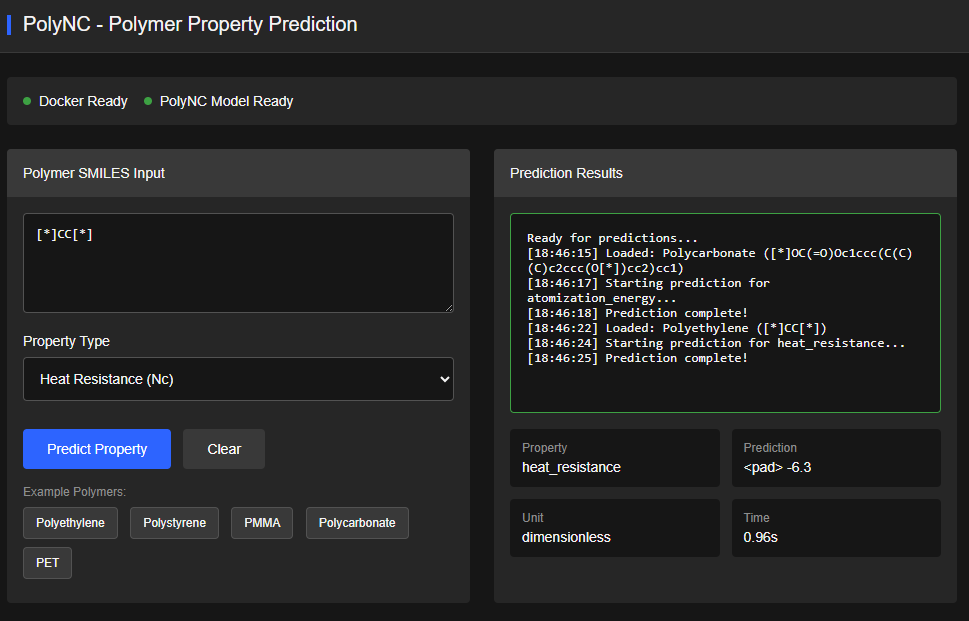The height and width of the screenshot is (621, 969).
Task: Pick the PET example polymer
Action: [x=47, y=563]
